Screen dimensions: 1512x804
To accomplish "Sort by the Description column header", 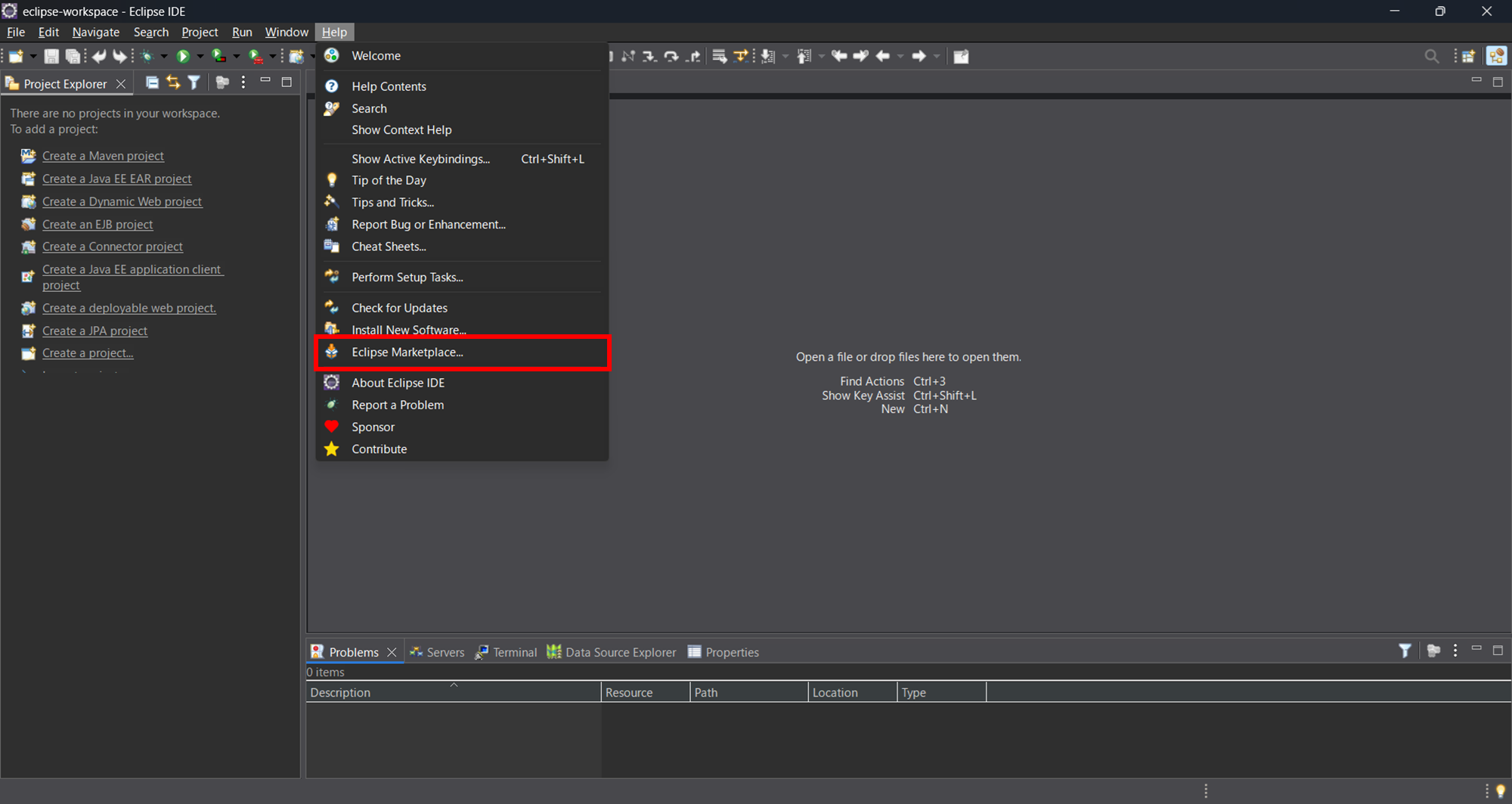I will [340, 692].
